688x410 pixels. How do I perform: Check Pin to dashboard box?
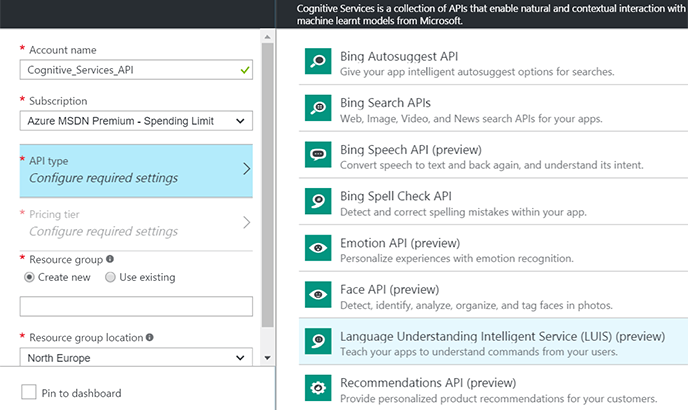click(29, 392)
